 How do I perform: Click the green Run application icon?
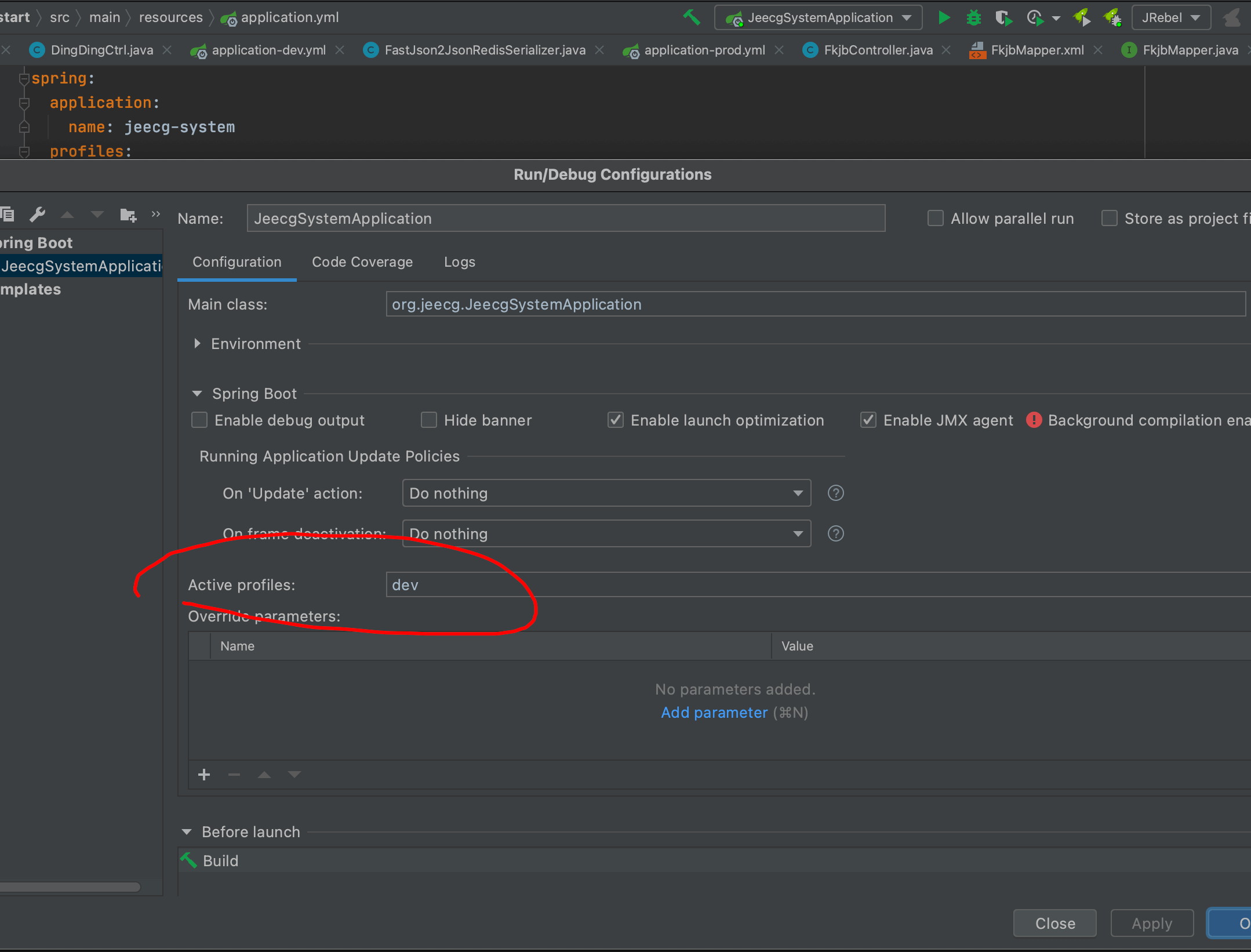tap(944, 17)
